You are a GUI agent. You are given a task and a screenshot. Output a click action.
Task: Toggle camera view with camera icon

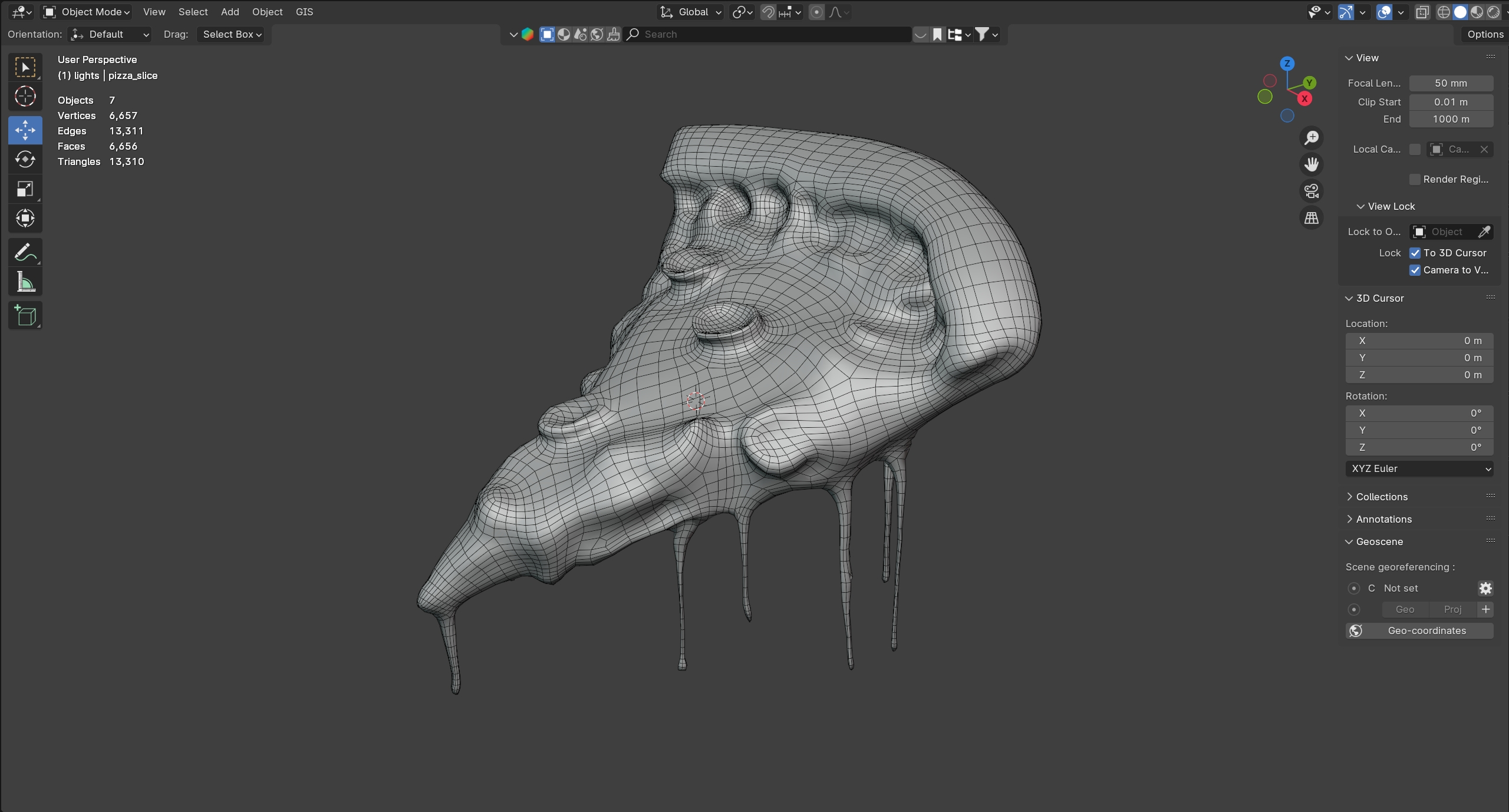[x=1312, y=191]
